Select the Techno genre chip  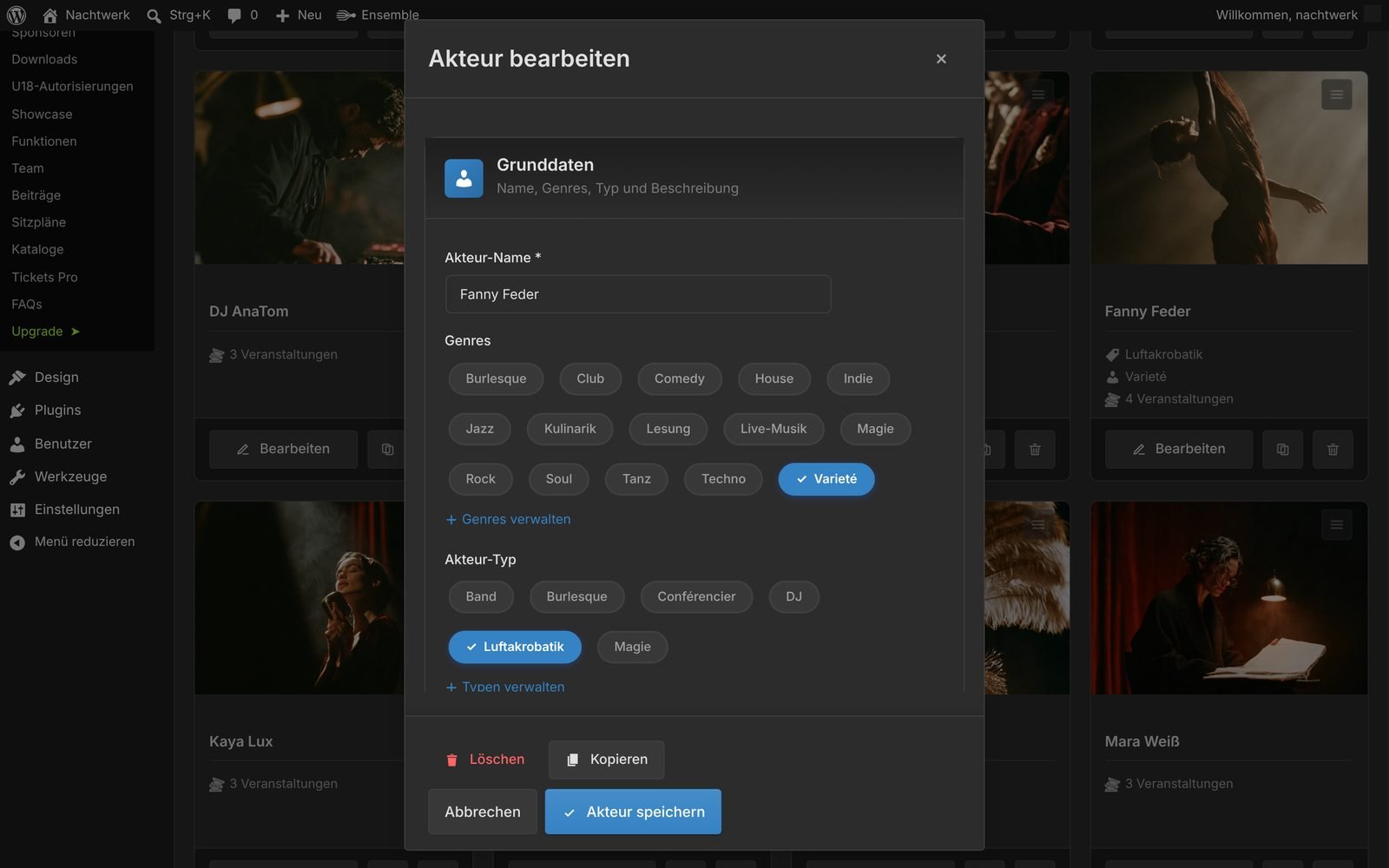tap(723, 479)
